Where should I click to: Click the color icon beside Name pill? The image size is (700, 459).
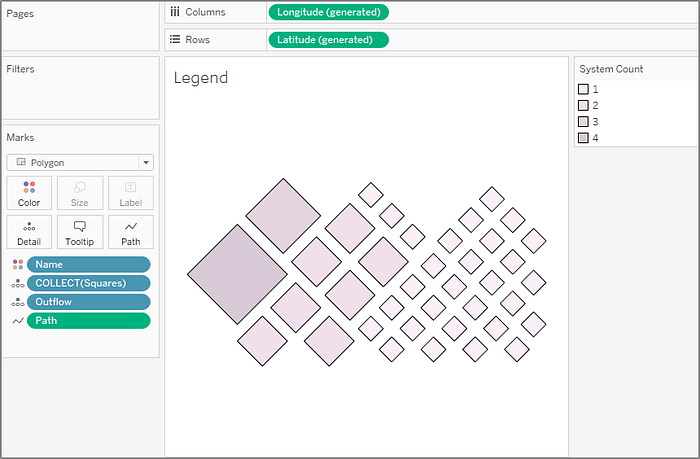click(18, 264)
